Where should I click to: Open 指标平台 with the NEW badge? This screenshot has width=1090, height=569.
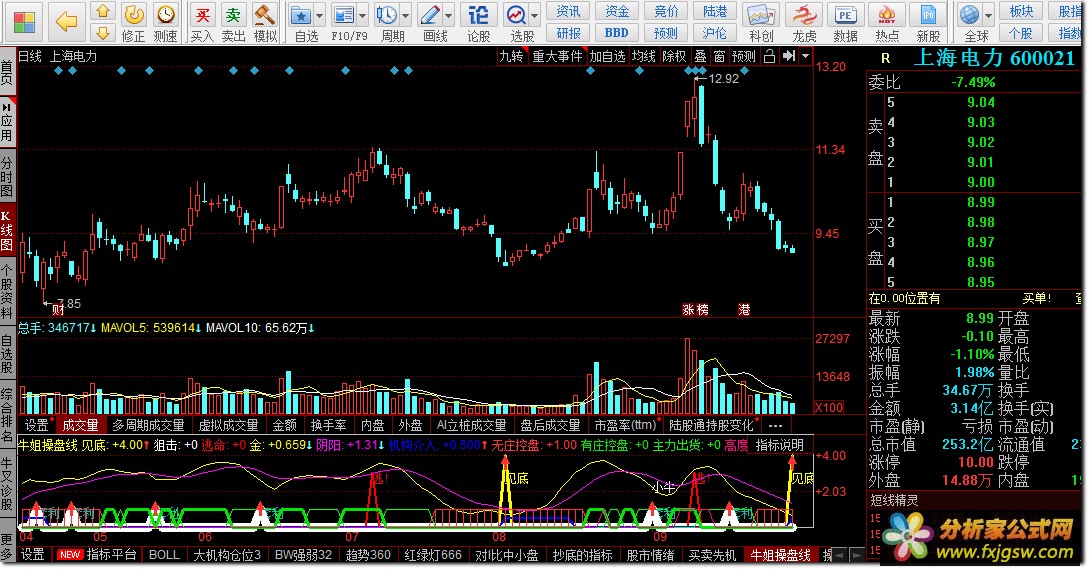pos(97,554)
